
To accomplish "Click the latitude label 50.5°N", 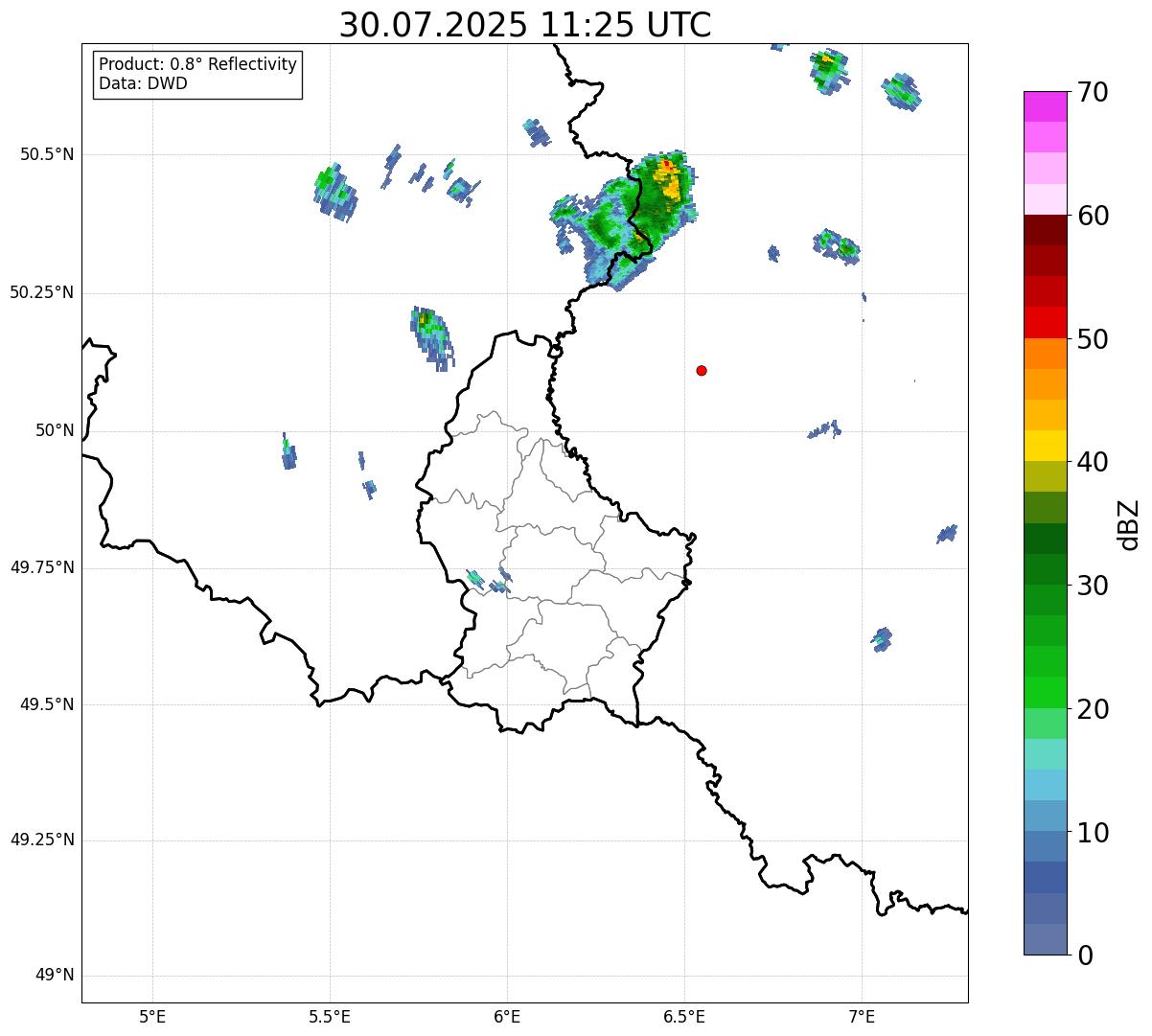I will pyautogui.click(x=47, y=154).
